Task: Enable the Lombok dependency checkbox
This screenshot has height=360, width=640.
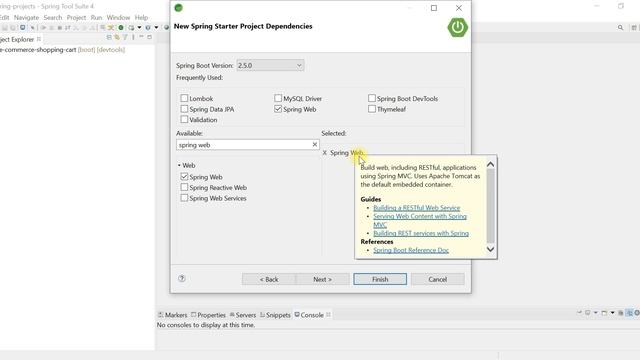Action: pos(184,98)
